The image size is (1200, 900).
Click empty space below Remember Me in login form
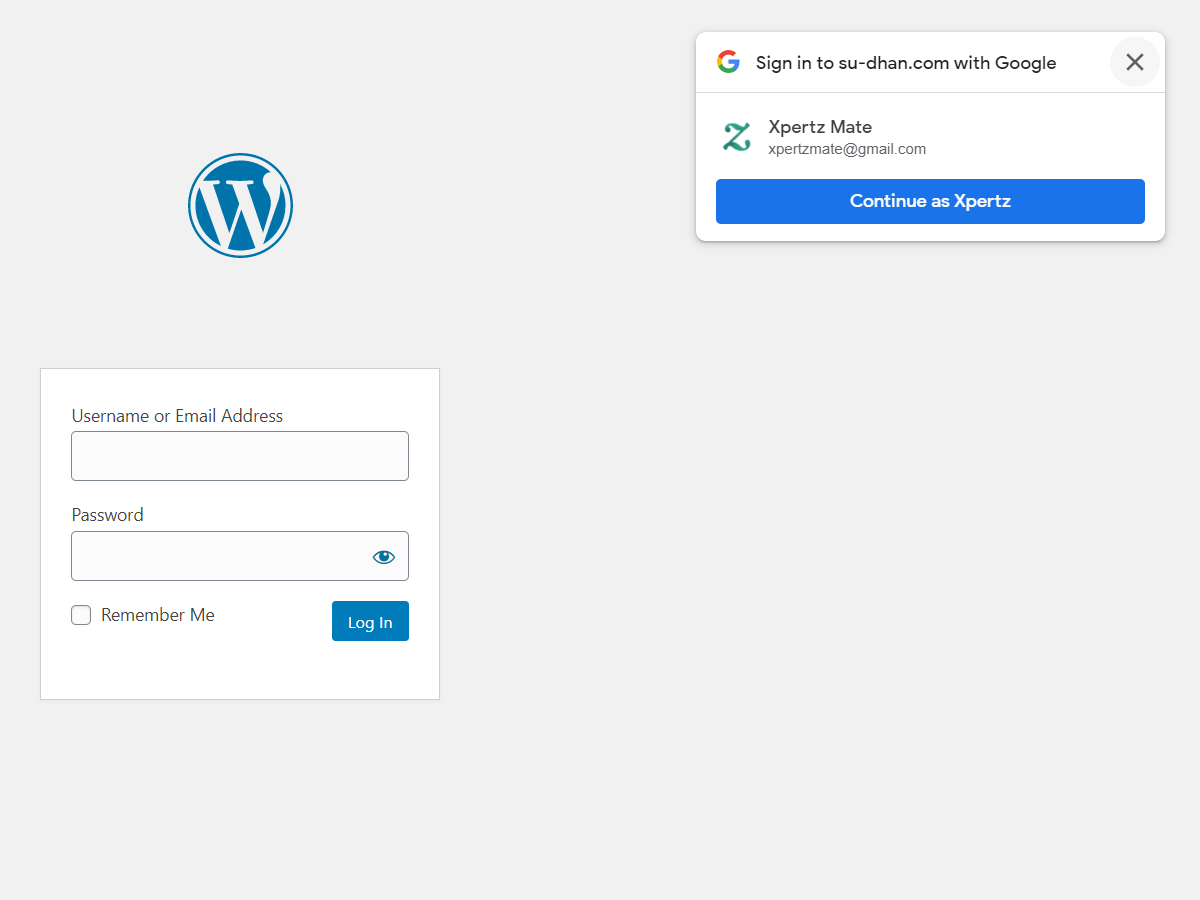tap(200, 668)
